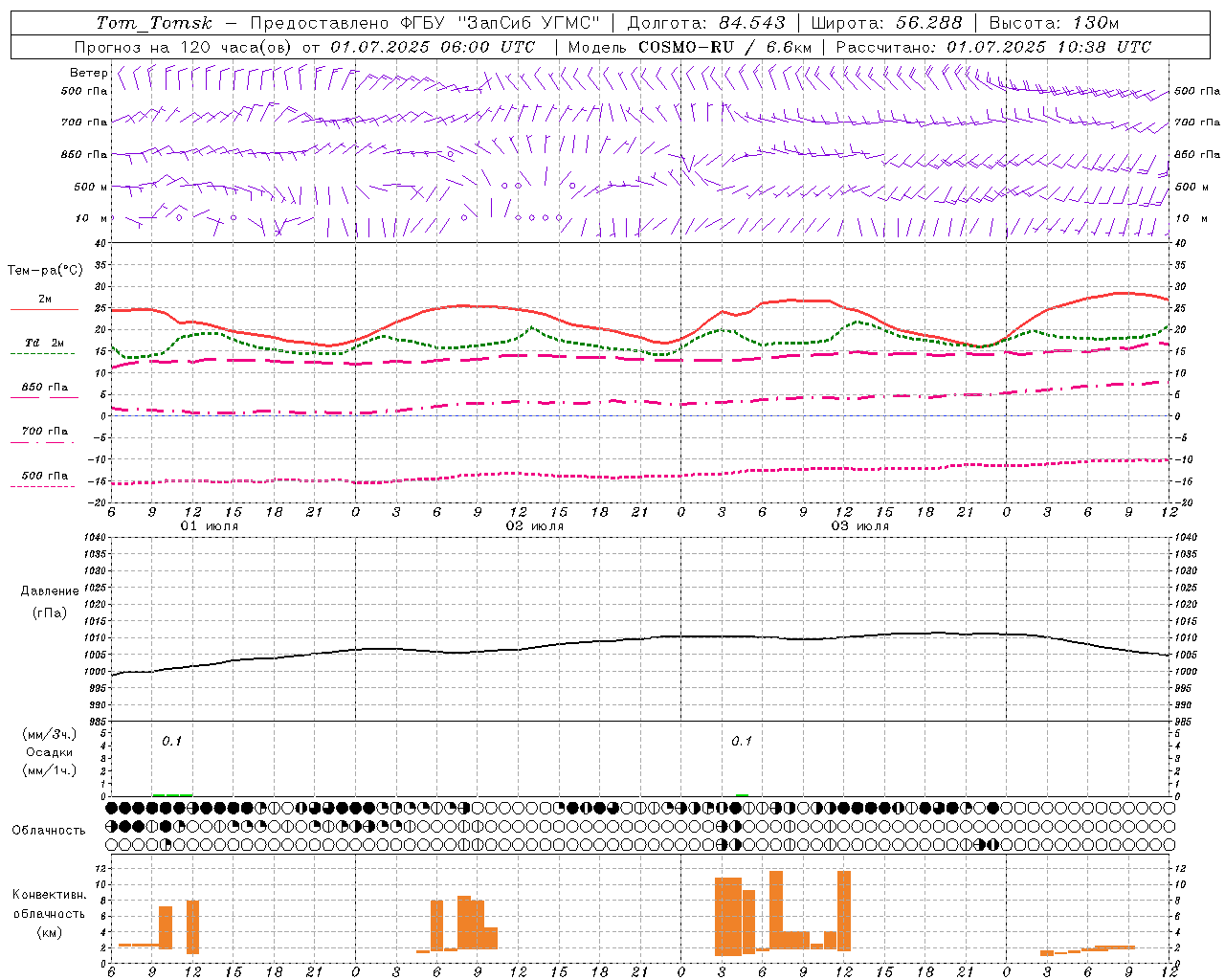Click the left "850 гПа" wind level label
This screenshot has height=980, width=1225.
pos(84,154)
